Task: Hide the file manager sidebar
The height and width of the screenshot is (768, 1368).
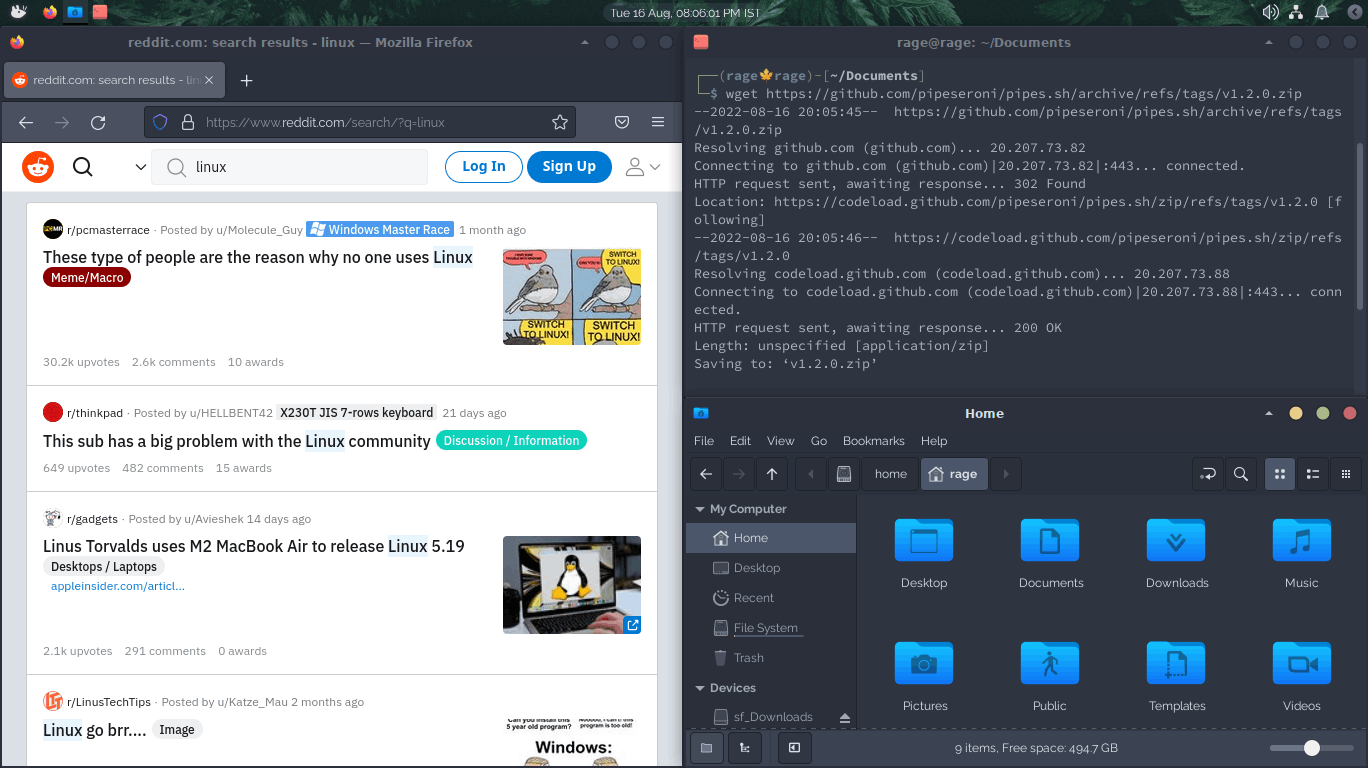Action: (x=794, y=747)
